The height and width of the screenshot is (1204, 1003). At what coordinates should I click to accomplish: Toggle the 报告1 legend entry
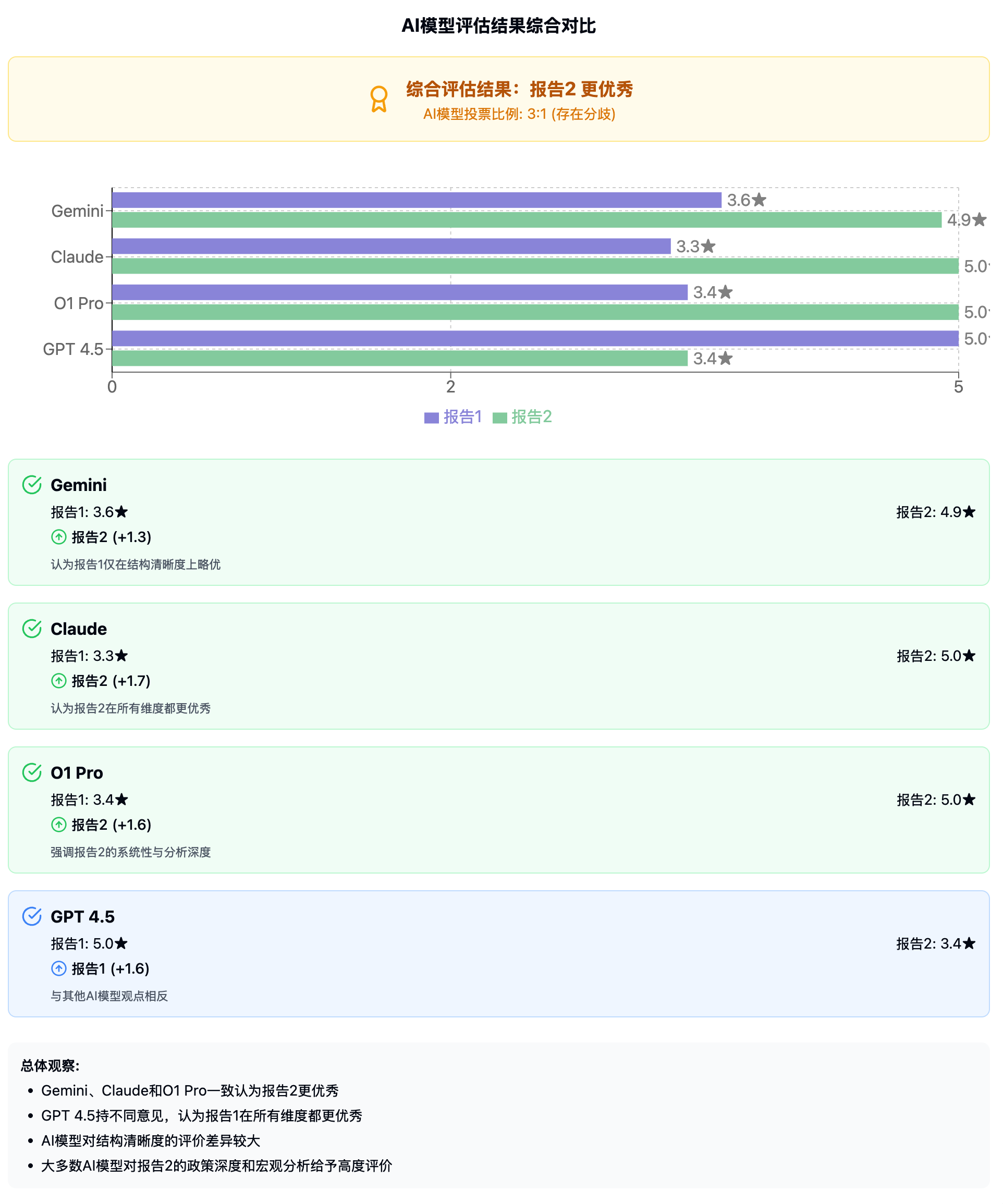click(462, 417)
